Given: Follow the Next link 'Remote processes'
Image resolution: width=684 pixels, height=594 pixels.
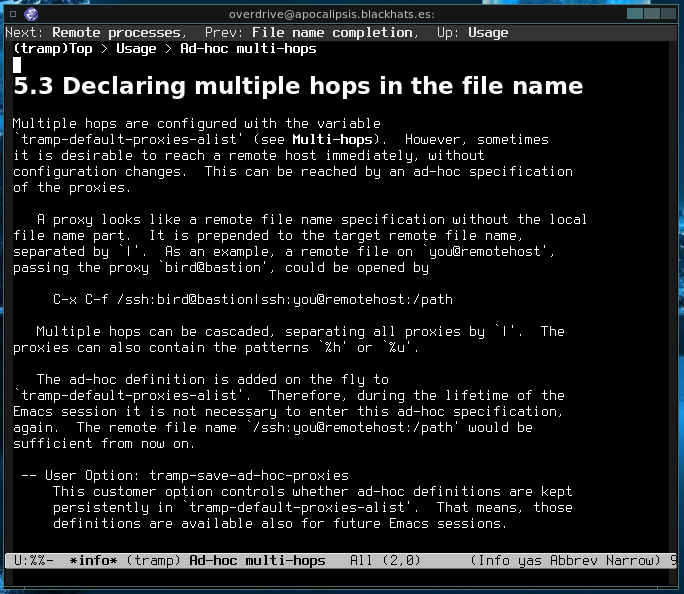Looking at the screenshot, I should click(x=116, y=33).
